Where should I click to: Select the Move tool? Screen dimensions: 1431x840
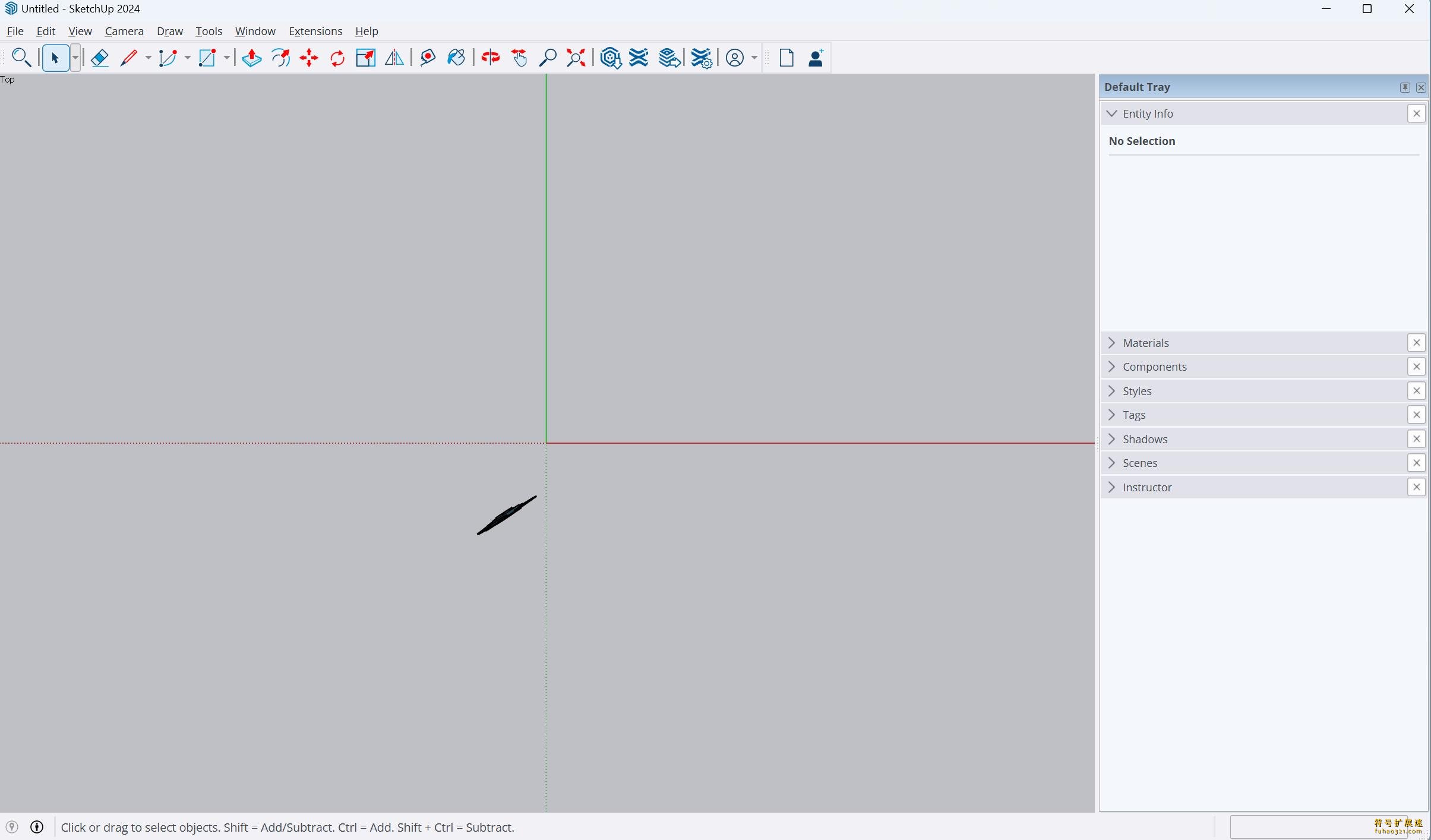tap(309, 58)
